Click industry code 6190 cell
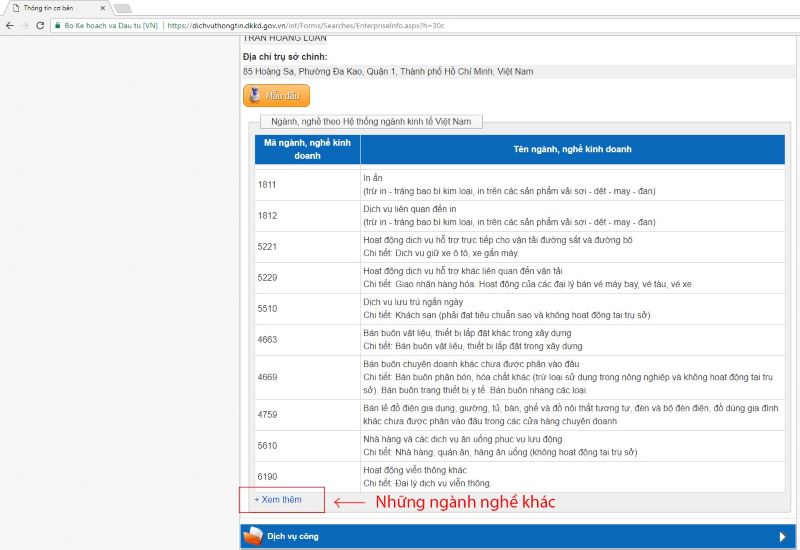The width and height of the screenshot is (800, 550). point(308,477)
